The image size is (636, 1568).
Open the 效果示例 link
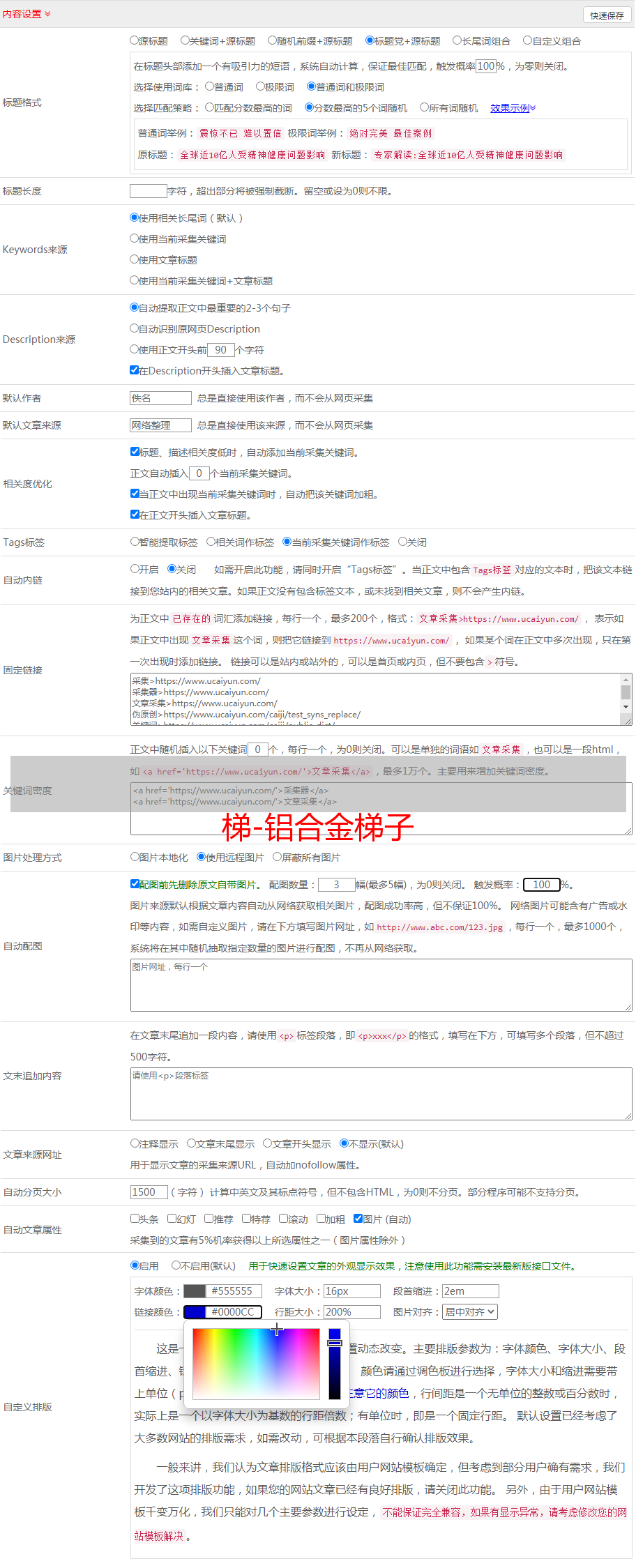(x=513, y=107)
